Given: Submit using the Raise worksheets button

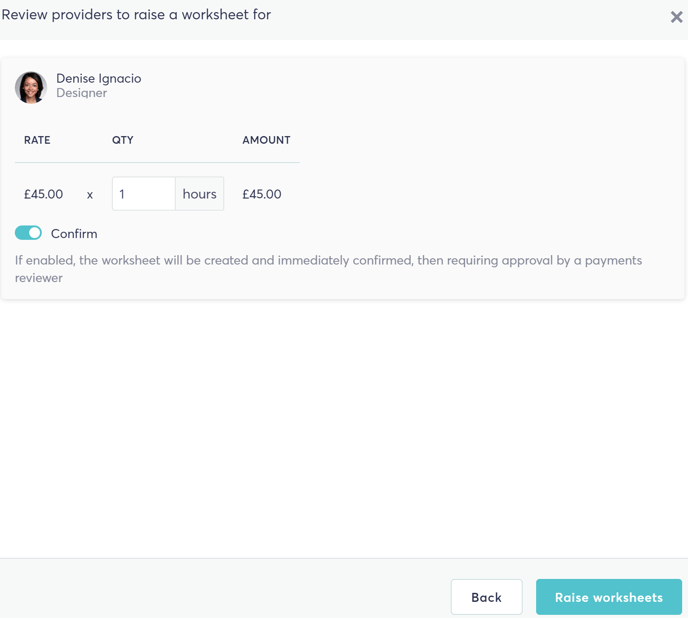Looking at the screenshot, I should (x=609, y=597).
